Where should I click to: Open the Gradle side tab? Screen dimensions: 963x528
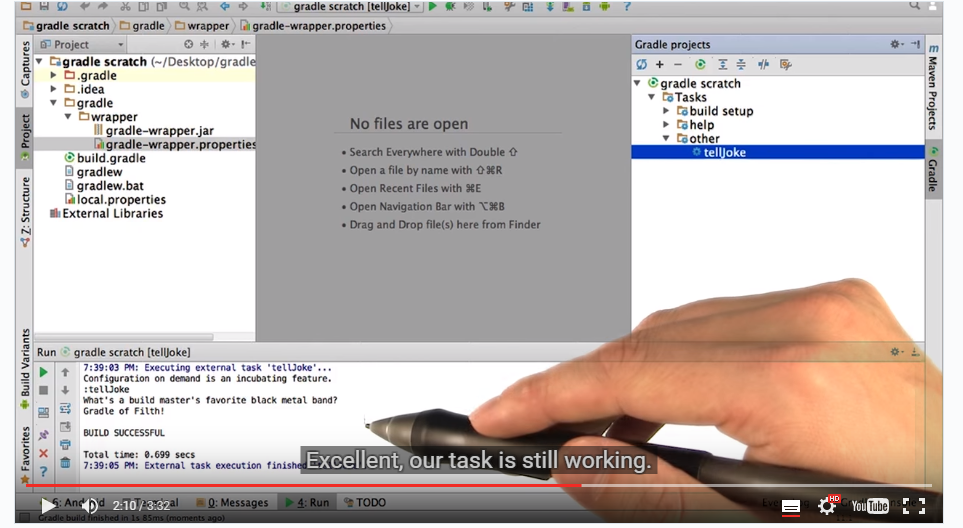[x=932, y=169]
